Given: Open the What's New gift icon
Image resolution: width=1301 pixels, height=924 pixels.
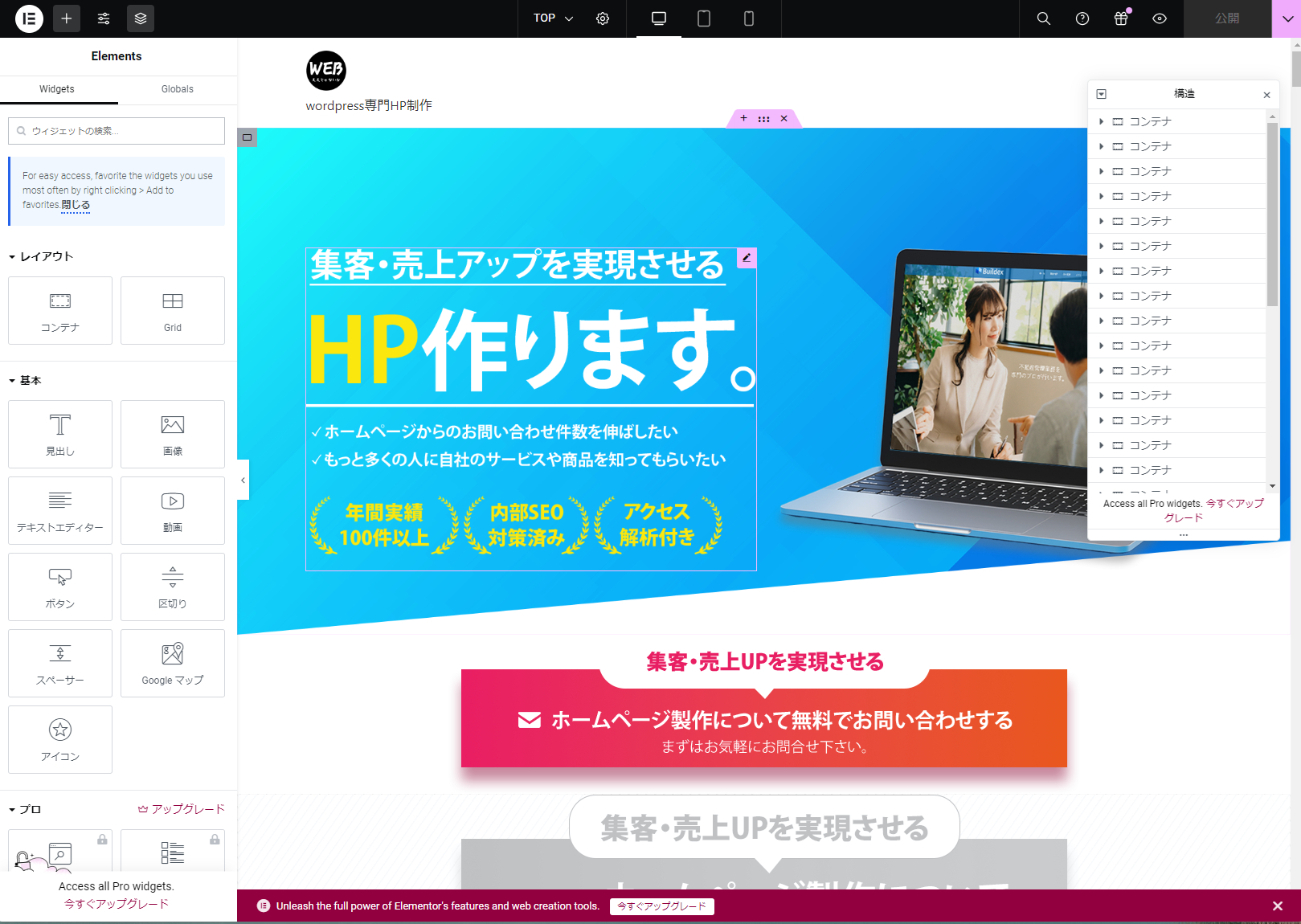Looking at the screenshot, I should click(1121, 18).
